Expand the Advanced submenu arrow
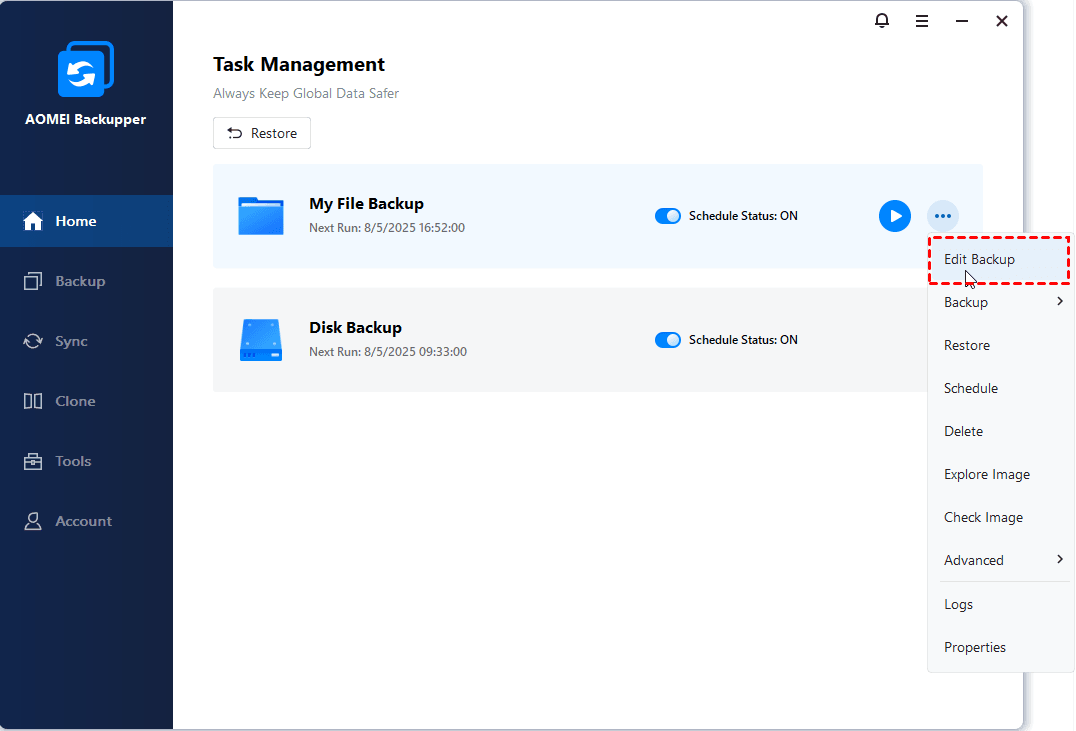 (1060, 559)
